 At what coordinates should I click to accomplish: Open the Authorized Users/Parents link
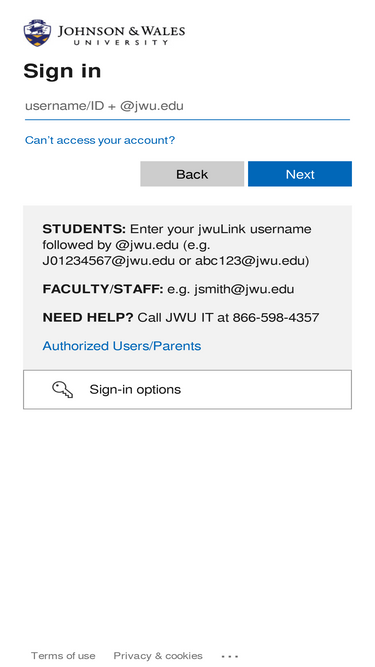[x=122, y=346]
